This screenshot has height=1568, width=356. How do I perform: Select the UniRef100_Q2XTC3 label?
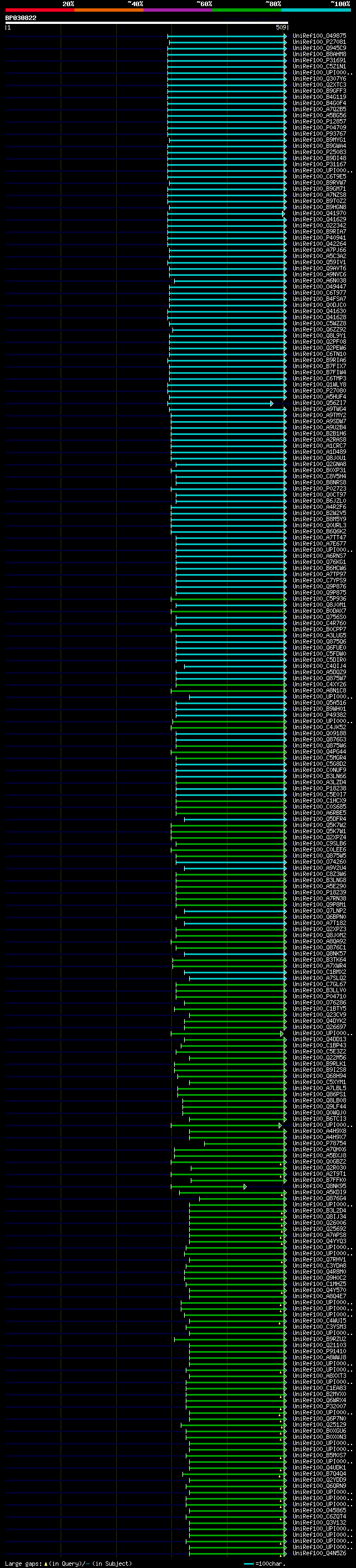[x=319, y=85]
